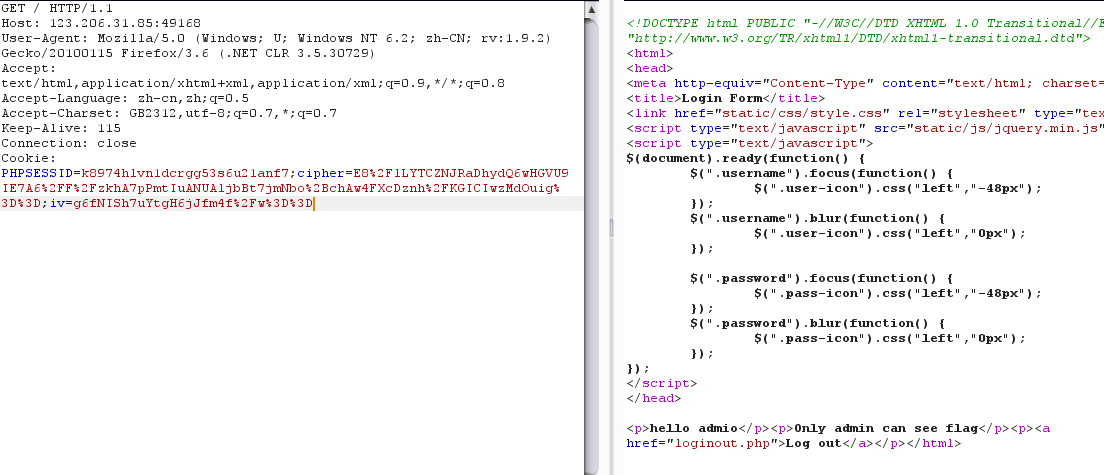The image size is (1104, 475).
Task: Click the xhtml1-transitional.dtd URL line
Action: 858,38
